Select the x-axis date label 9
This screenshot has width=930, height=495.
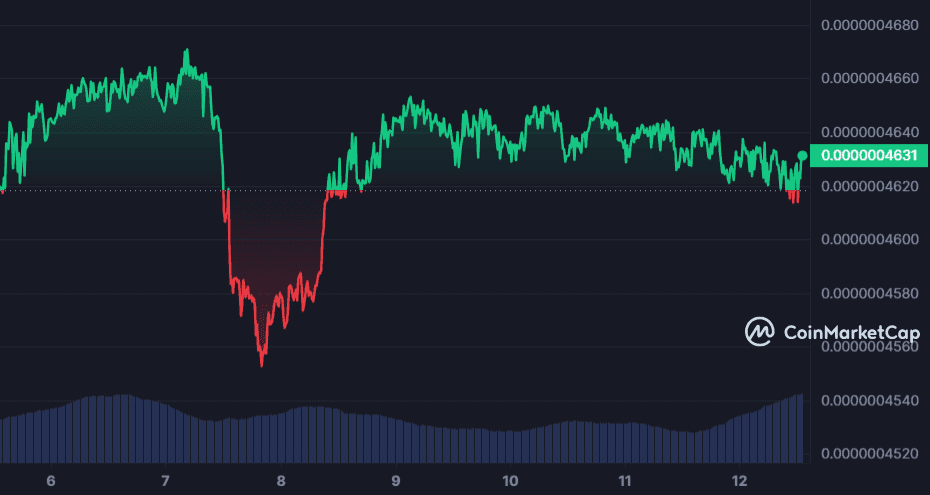click(396, 481)
